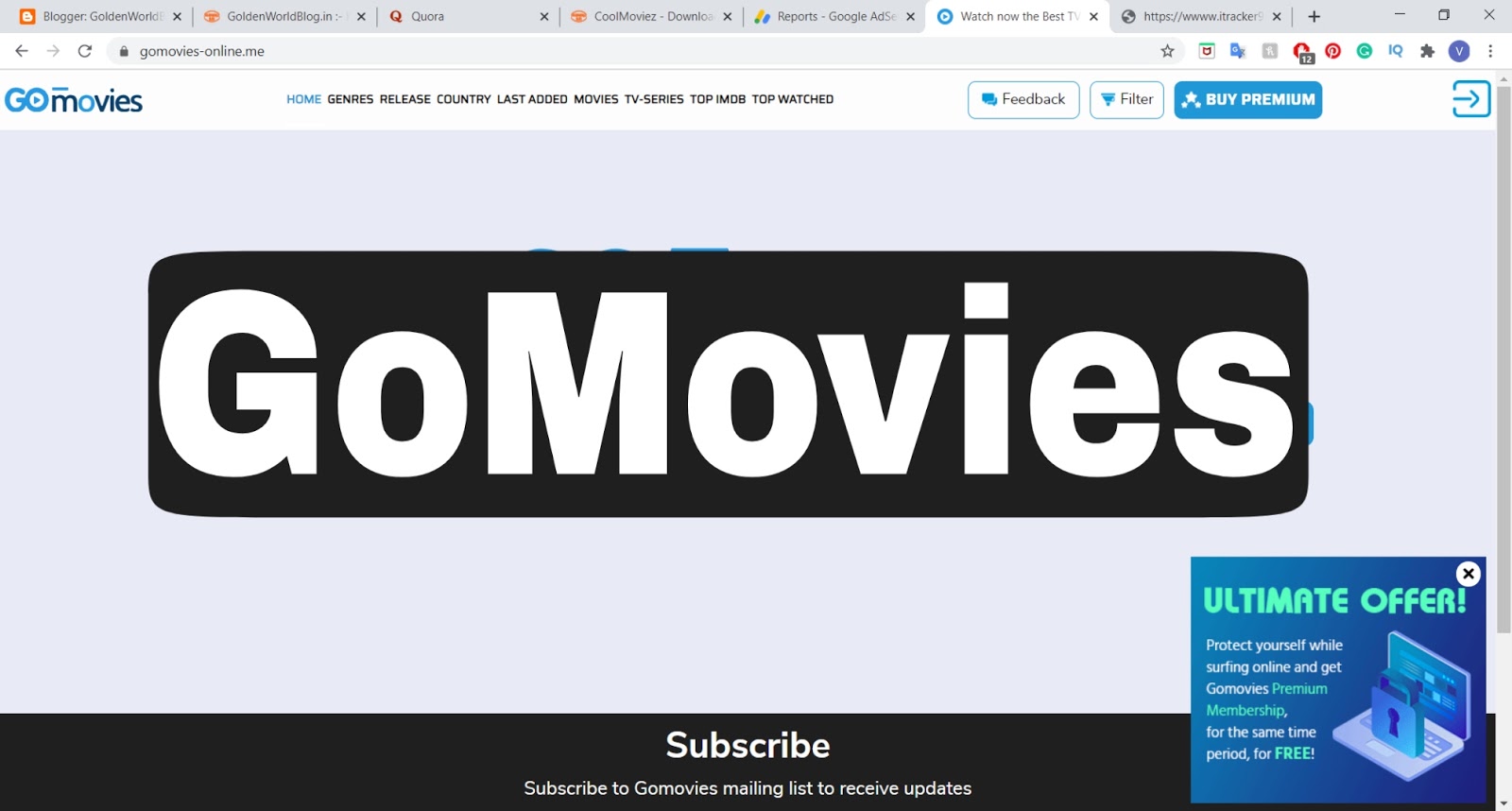Image resolution: width=1512 pixels, height=811 pixels.
Task: Click the login arrow icon
Action: [x=1470, y=98]
